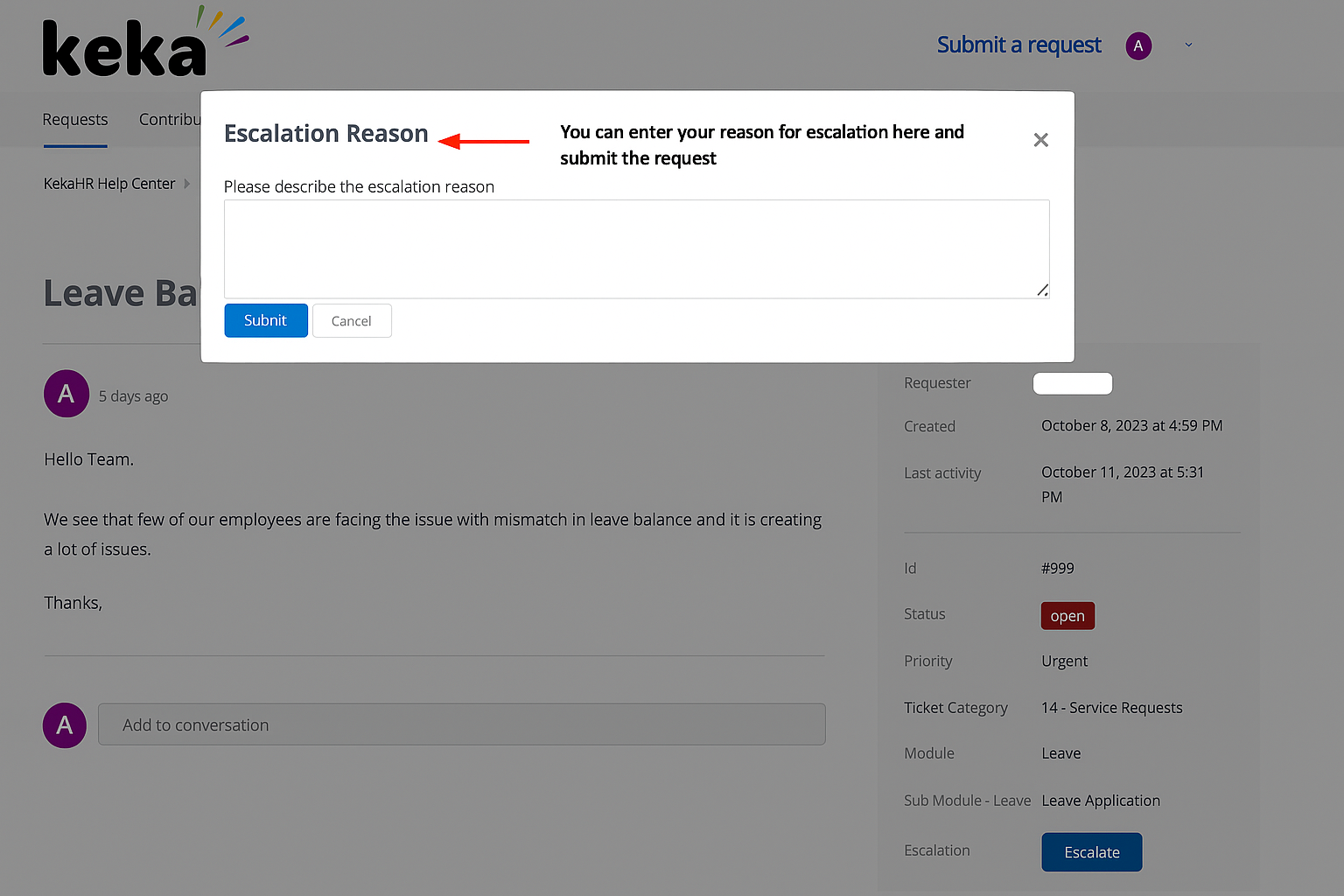1344x896 pixels.
Task: Open the Contributions tab
Action: click(x=170, y=120)
